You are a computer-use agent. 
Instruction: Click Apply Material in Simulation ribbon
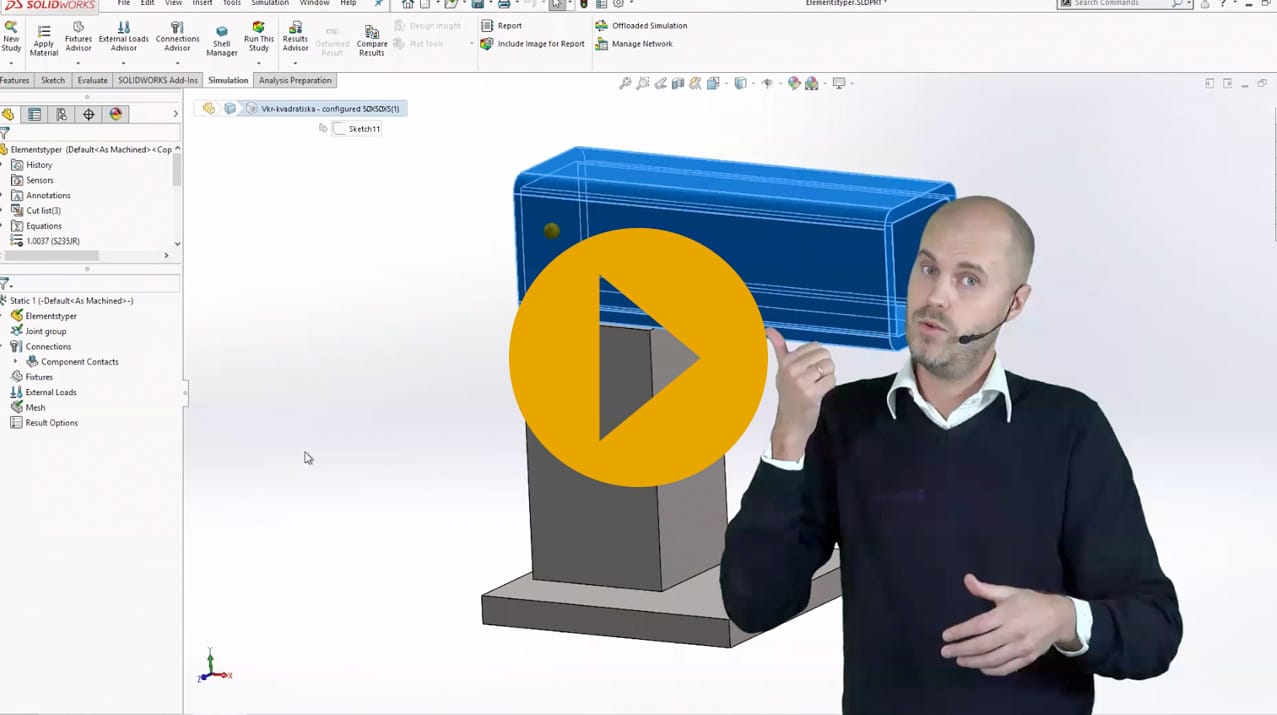click(x=44, y=40)
